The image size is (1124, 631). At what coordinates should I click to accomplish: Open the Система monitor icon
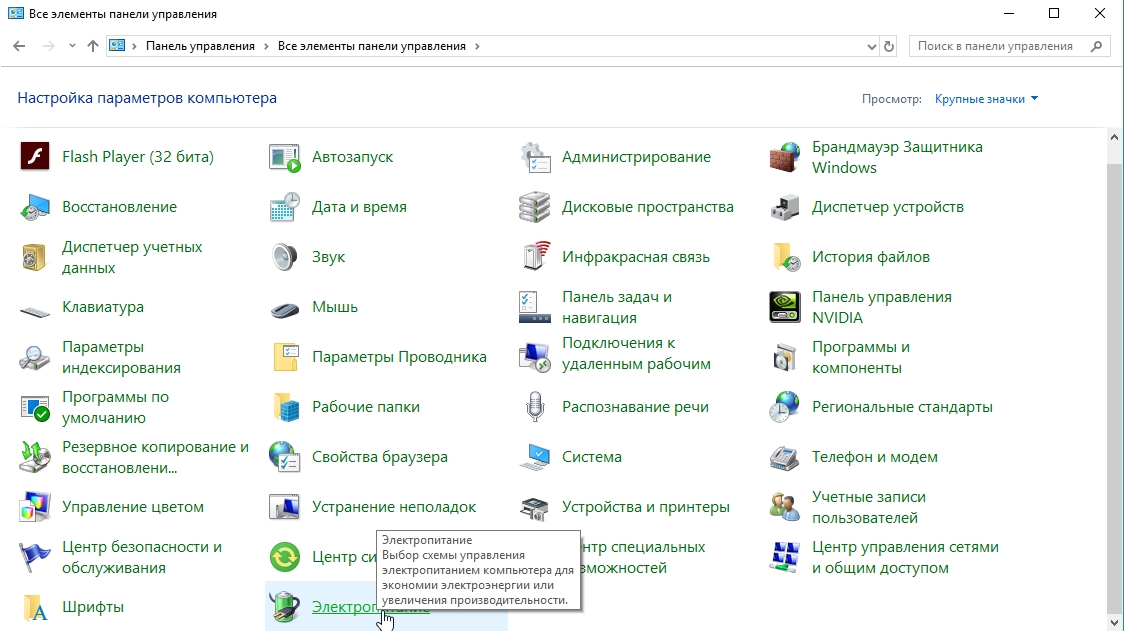point(535,457)
